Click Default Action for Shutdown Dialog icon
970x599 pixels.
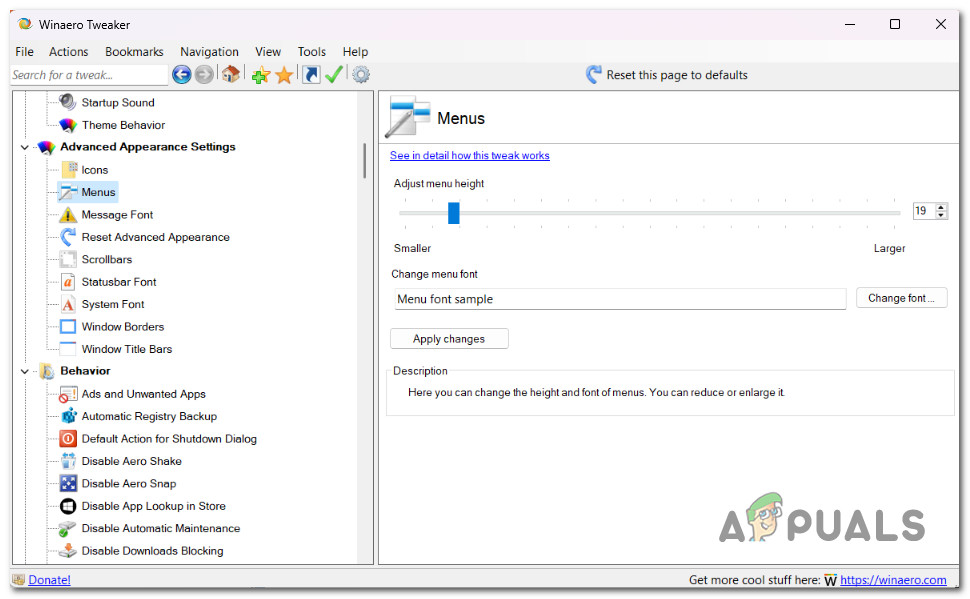click(x=68, y=439)
